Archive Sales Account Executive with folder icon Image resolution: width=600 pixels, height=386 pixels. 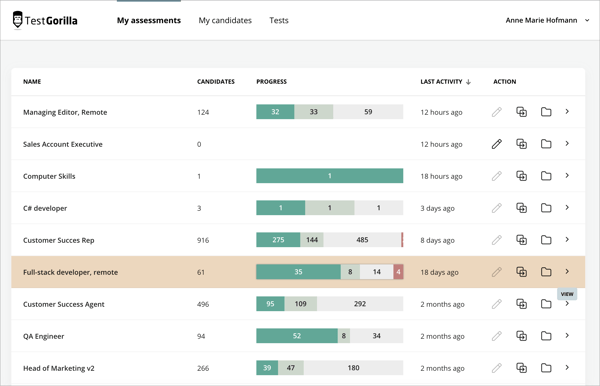coord(546,144)
